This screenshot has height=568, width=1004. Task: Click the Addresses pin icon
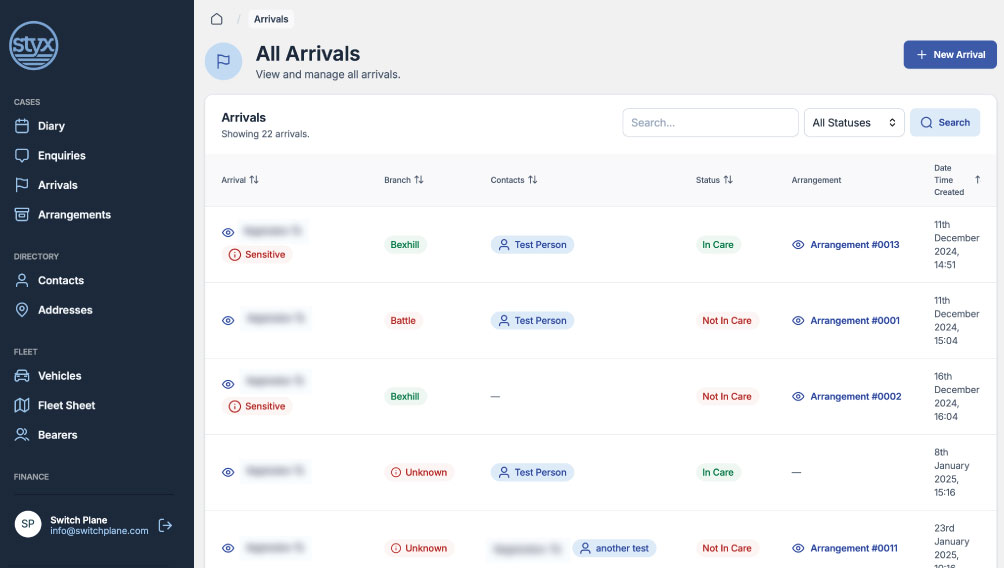coord(22,310)
